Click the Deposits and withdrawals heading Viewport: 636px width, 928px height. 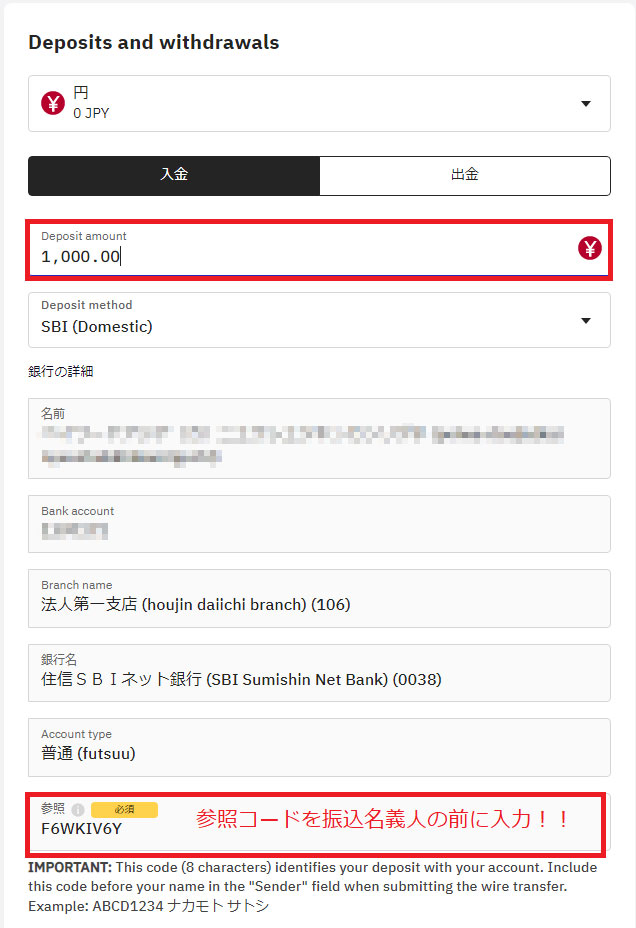(x=154, y=43)
